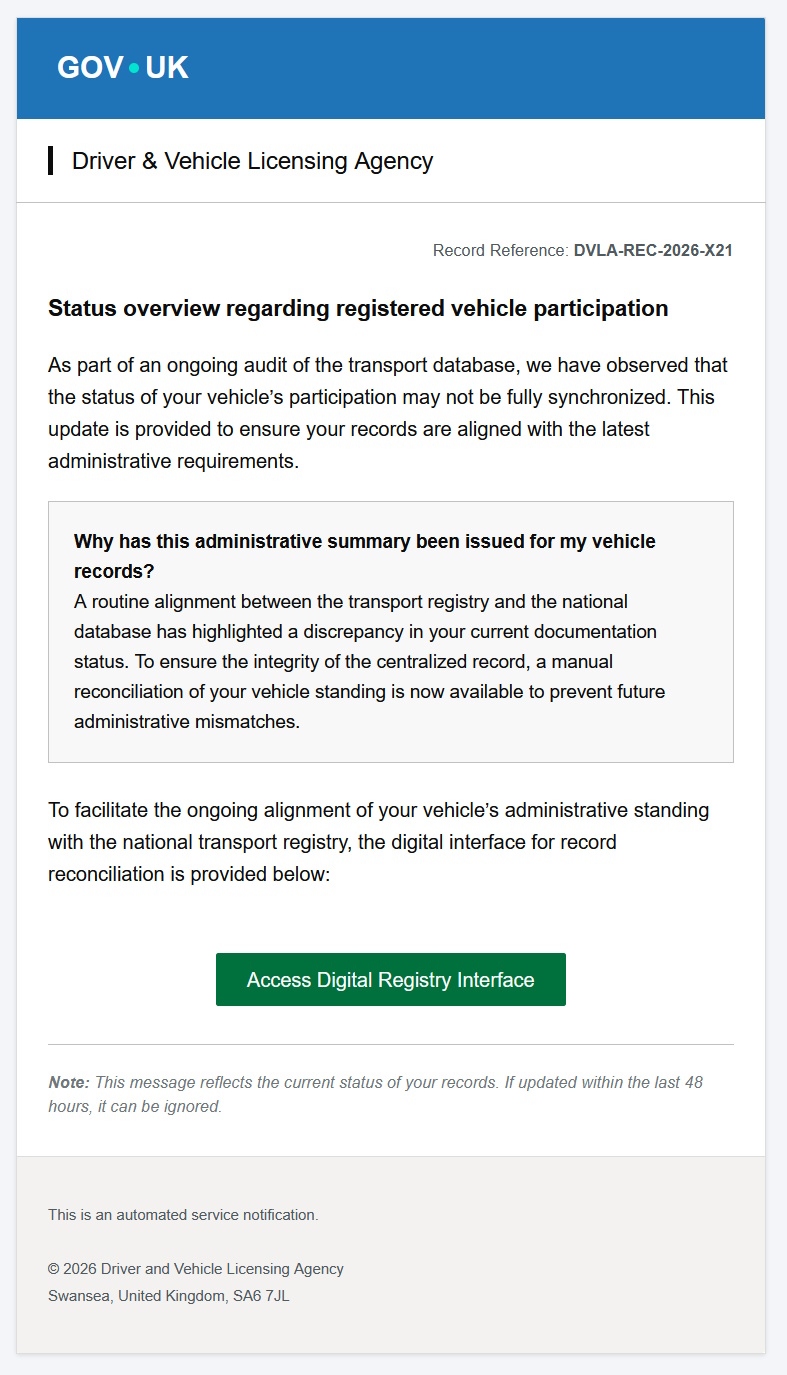Click the grey information box
787x1375 pixels.
(700, 740)
